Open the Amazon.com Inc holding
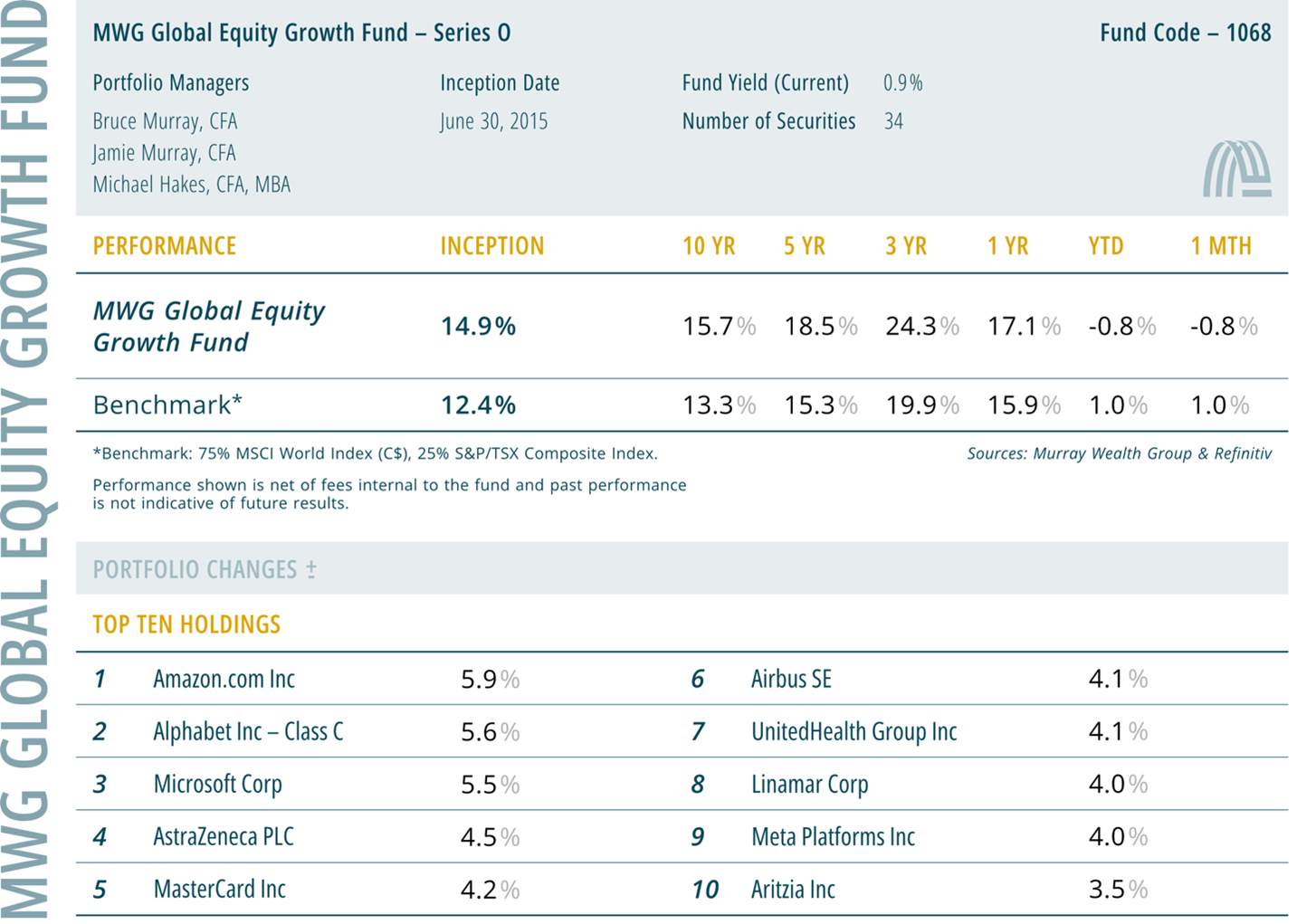This screenshot has width=1297, height=924. [224, 679]
